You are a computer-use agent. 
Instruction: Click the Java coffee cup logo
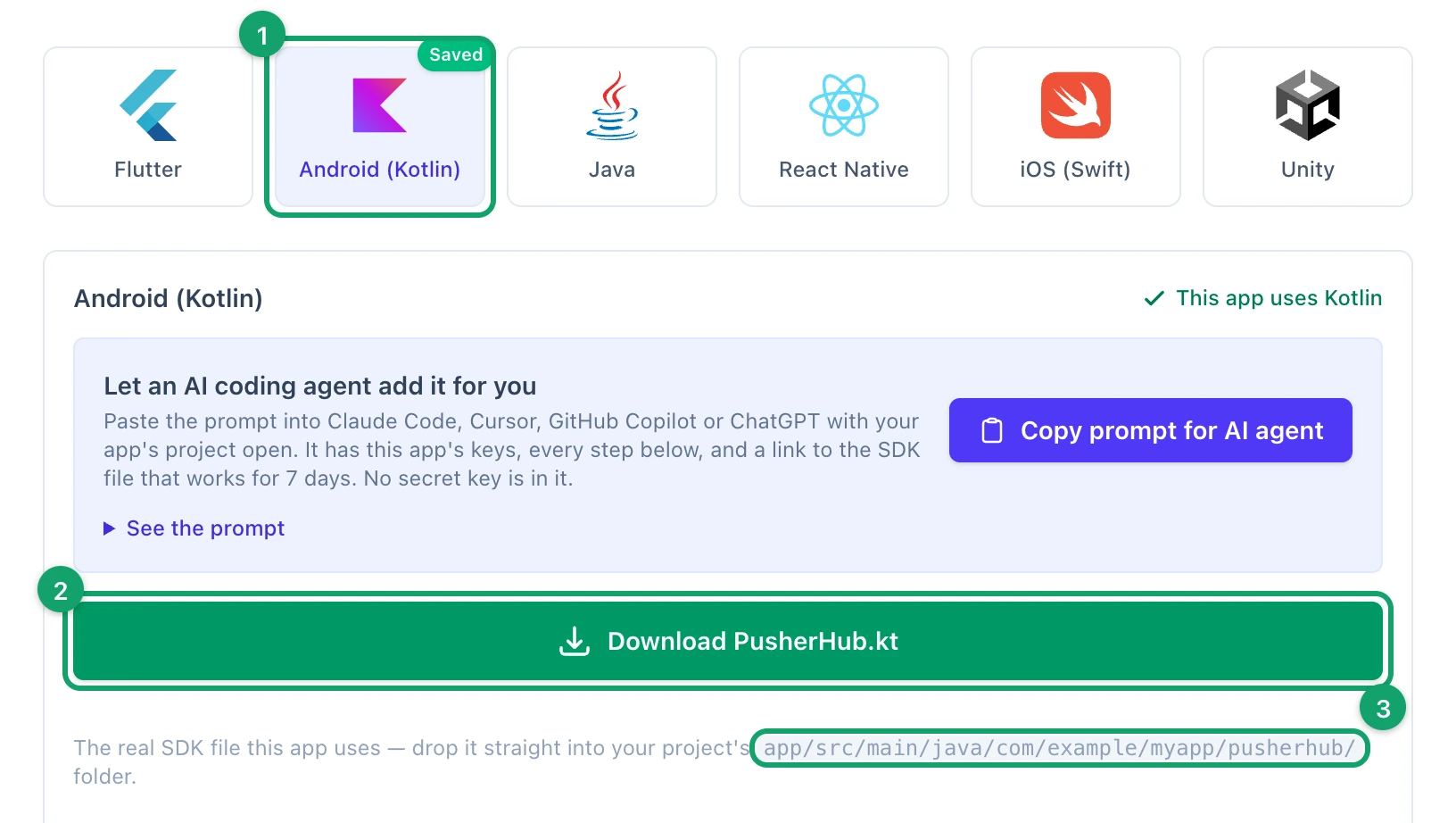click(x=612, y=105)
